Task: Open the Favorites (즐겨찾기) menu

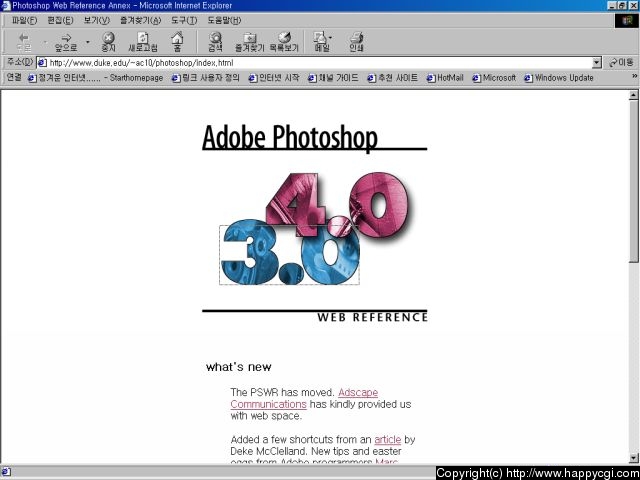Action: 141,20
